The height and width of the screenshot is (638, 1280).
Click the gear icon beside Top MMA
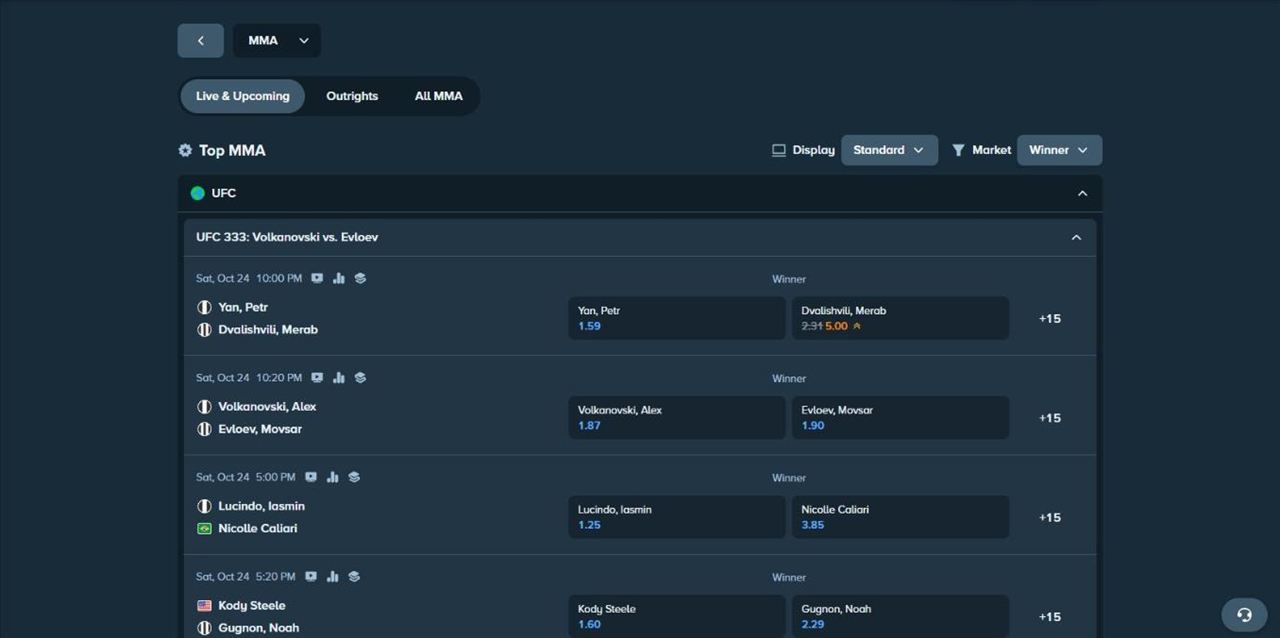185,150
